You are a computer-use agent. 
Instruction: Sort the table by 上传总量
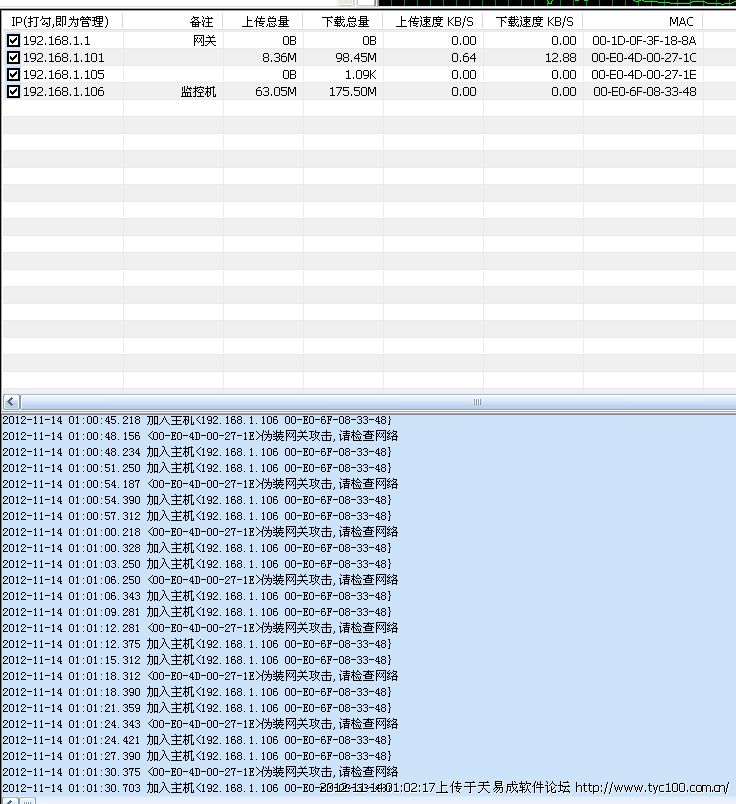pos(265,21)
